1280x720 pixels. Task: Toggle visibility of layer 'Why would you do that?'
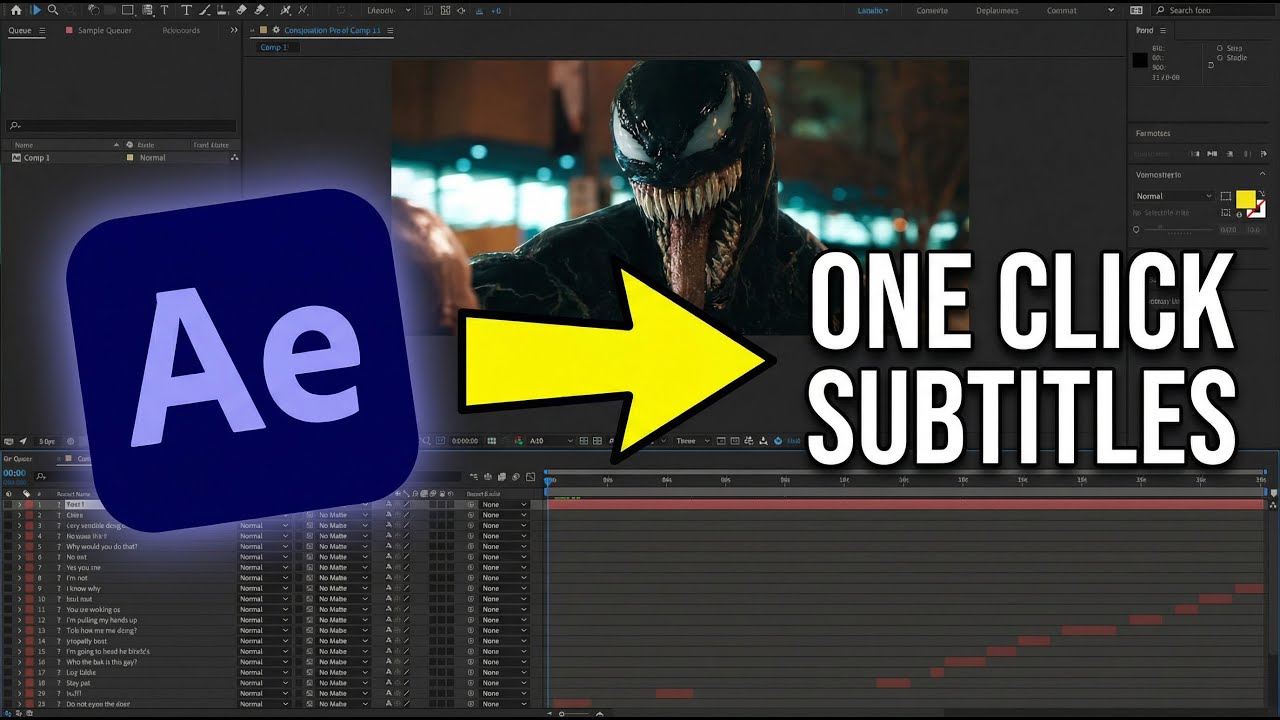(x=8, y=547)
